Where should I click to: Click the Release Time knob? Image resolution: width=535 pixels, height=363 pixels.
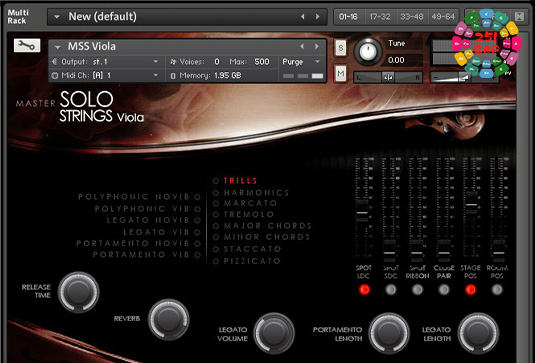pos(78,292)
